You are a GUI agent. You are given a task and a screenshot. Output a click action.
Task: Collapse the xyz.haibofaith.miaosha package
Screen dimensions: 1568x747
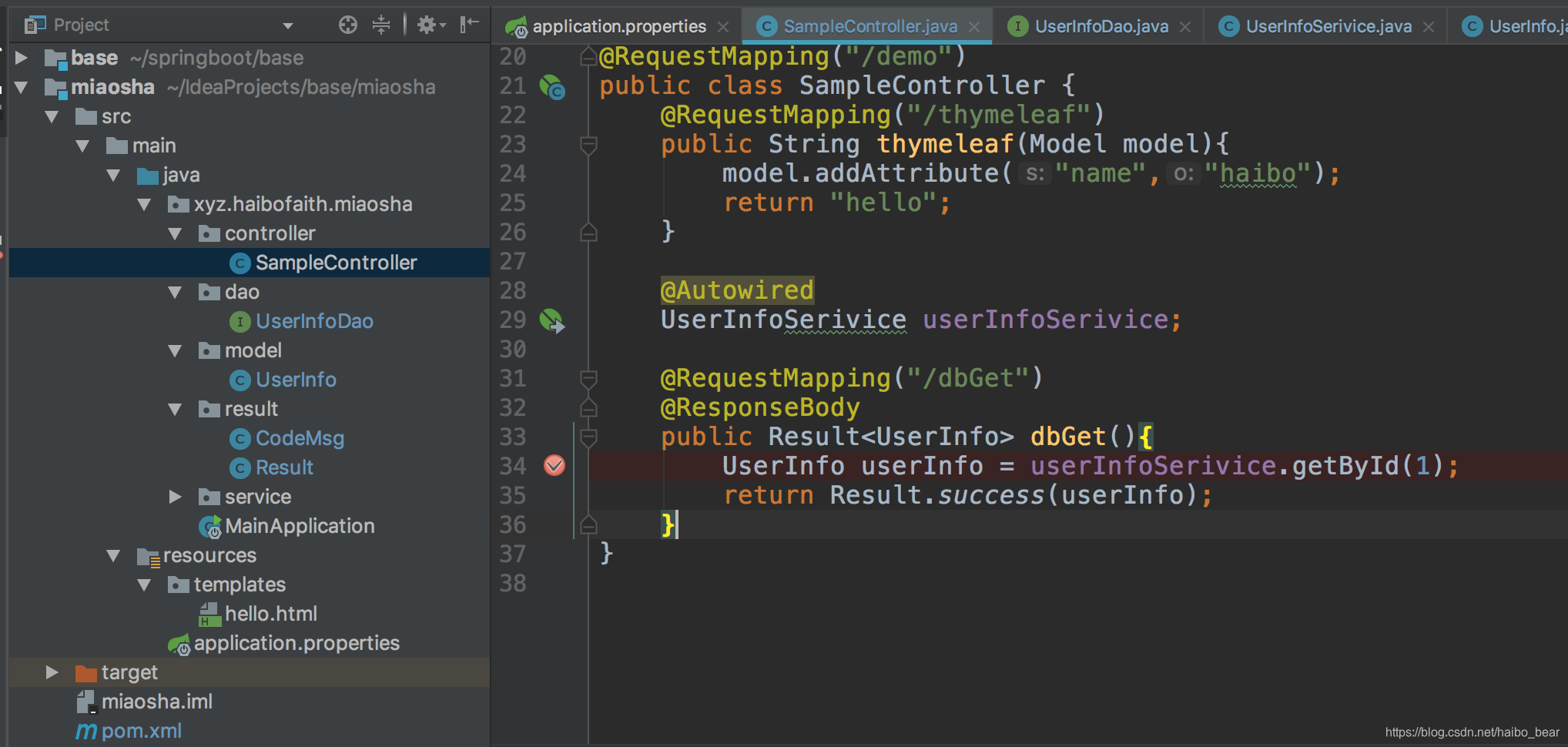tap(145, 204)
